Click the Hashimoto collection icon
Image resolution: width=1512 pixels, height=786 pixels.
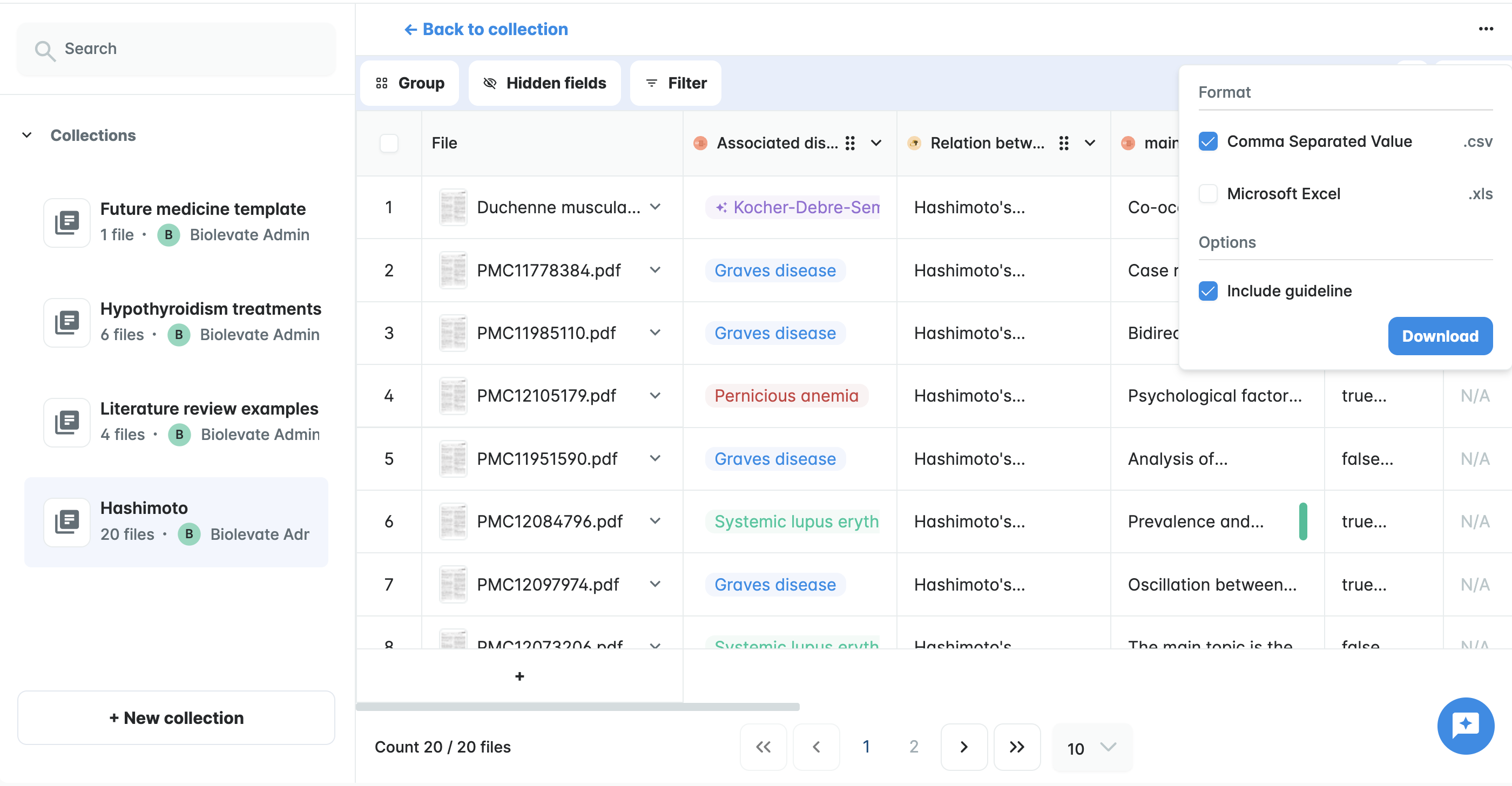click(x=67, y=521)
